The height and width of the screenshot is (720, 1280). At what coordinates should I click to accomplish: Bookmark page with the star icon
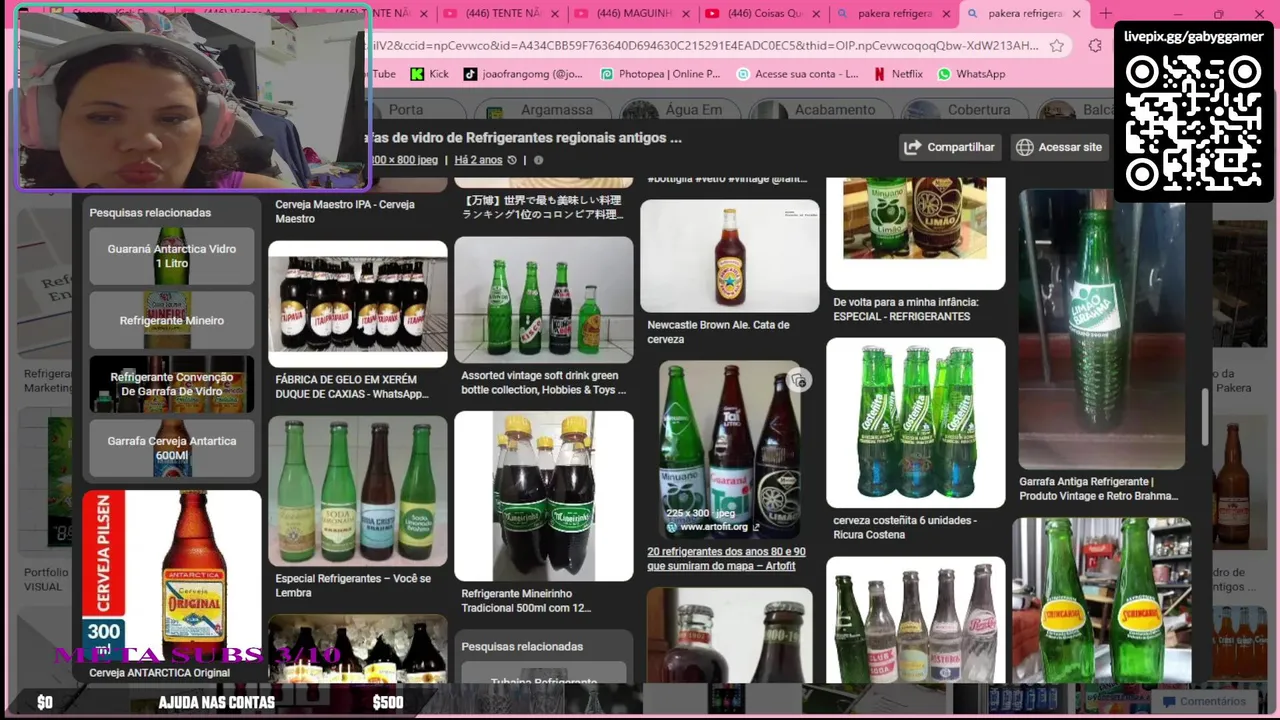[1057, 45]
